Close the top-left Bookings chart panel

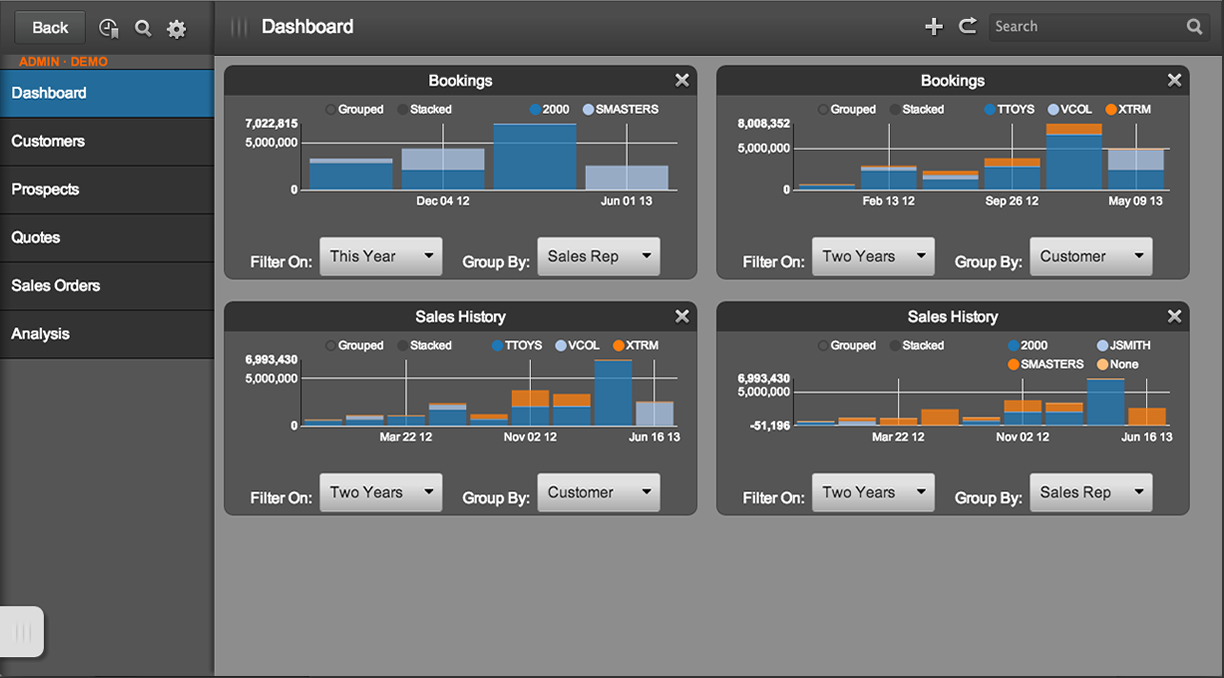coord(682,80)
